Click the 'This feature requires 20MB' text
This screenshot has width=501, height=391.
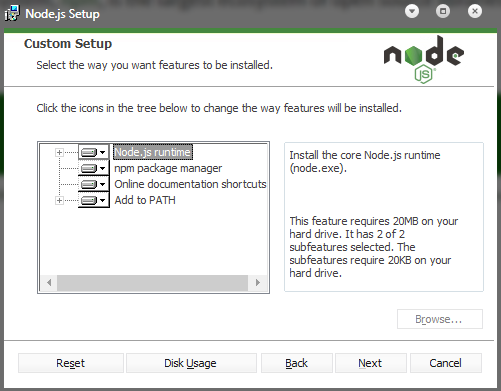tap(374, 247)
